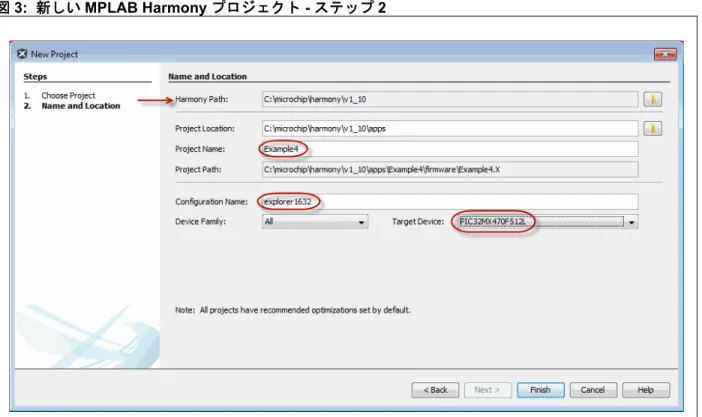Click the Target Device label
Screen dimensions: 702x417
[x=418, y=222]
